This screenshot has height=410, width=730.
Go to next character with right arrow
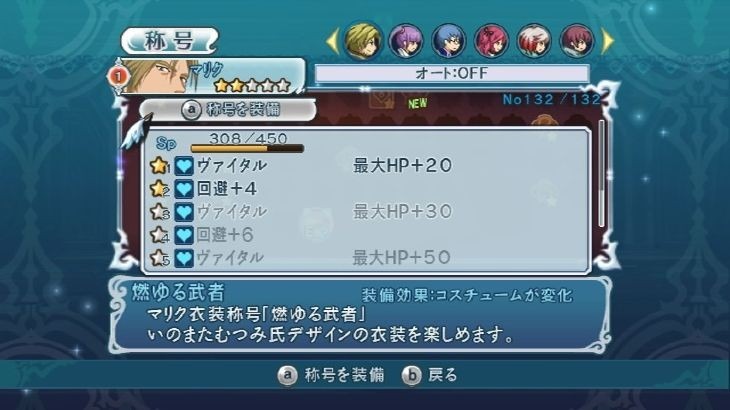click(x=608, y=41)
